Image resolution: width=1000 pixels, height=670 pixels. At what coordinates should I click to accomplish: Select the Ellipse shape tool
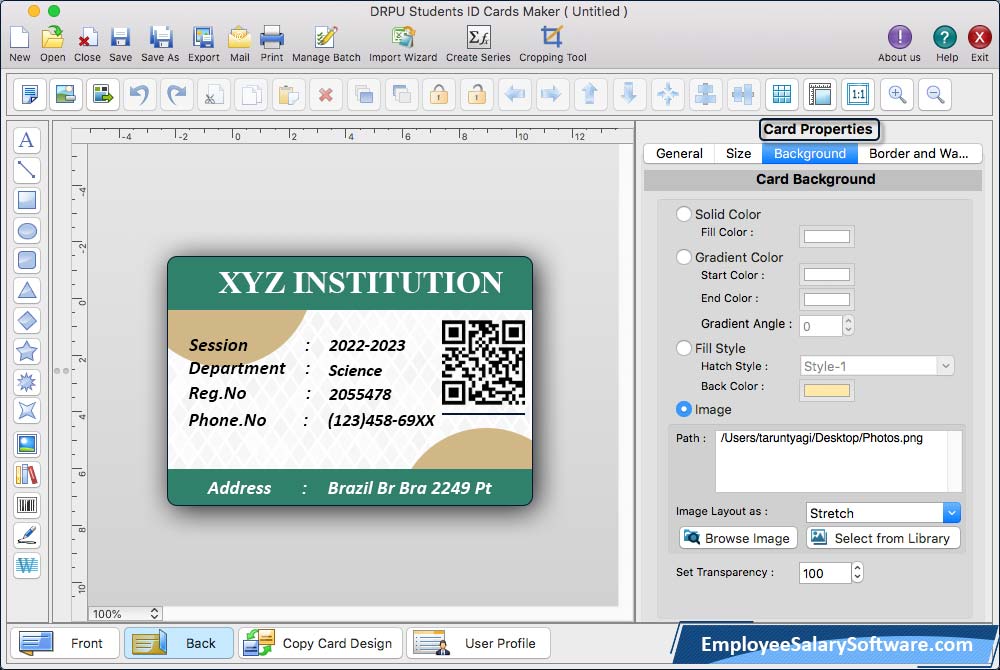point(27,230)
